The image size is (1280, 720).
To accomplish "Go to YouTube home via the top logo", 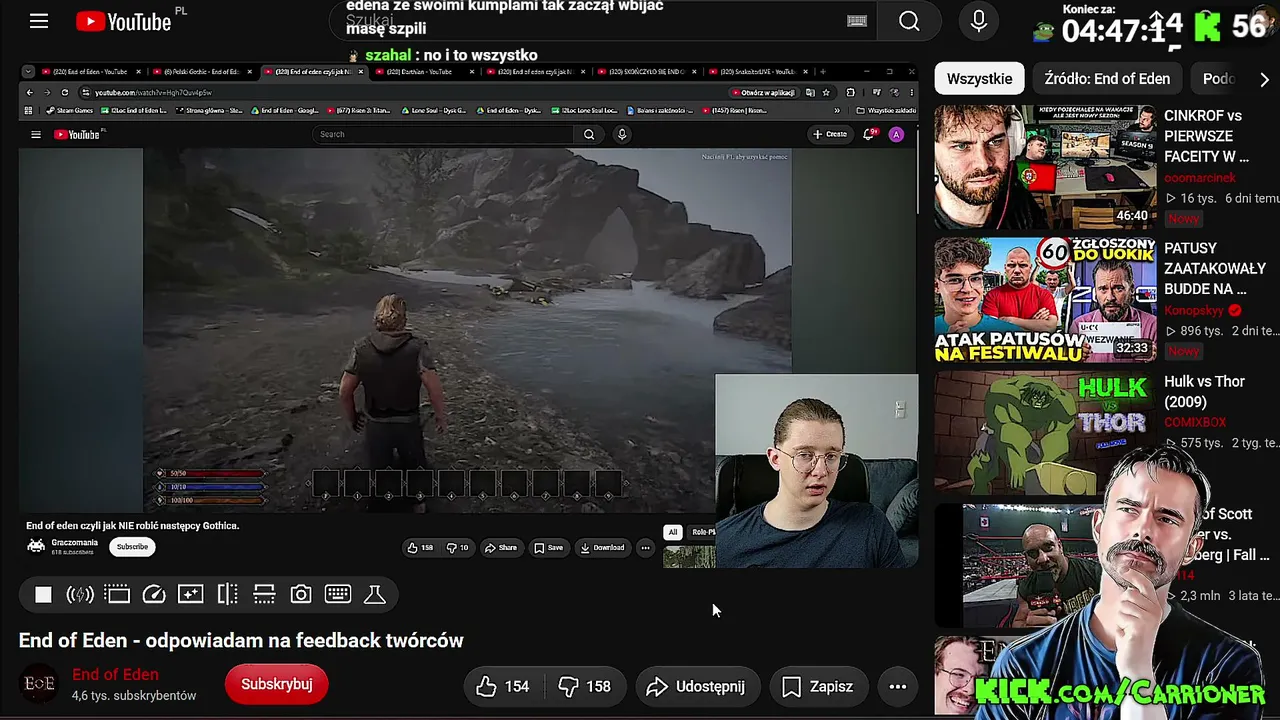I will [124, 21].
